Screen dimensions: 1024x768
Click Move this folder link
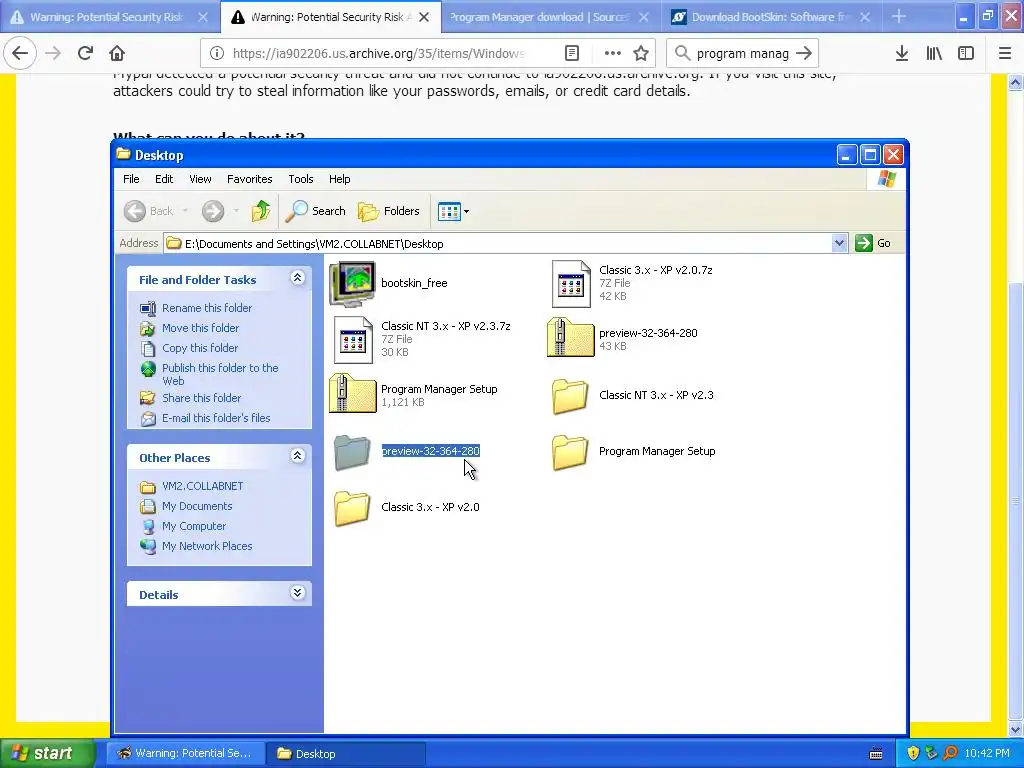(200, 328)
